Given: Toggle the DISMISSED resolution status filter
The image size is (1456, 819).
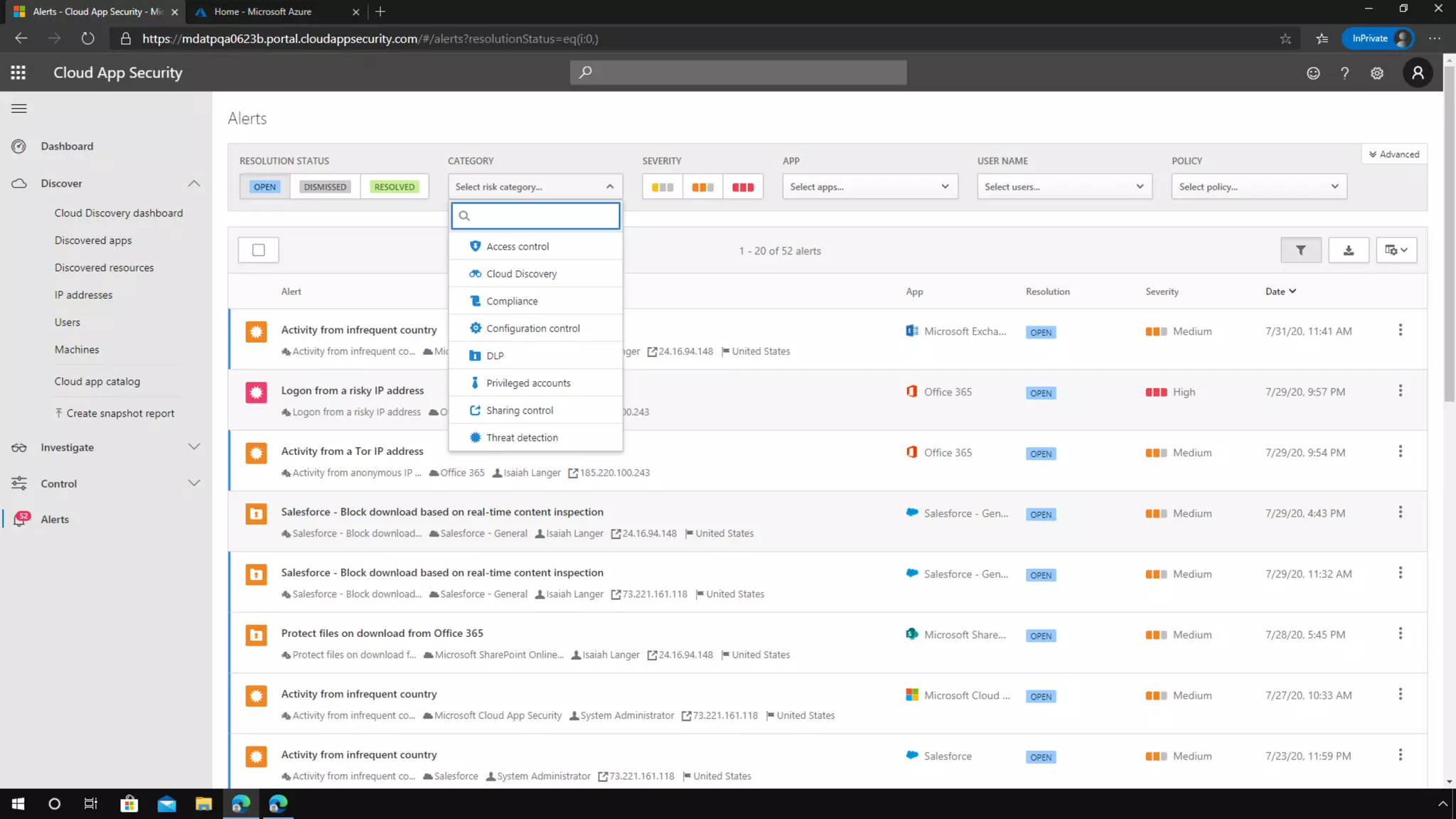Looking at the screenshot, I should click(324, 187).
